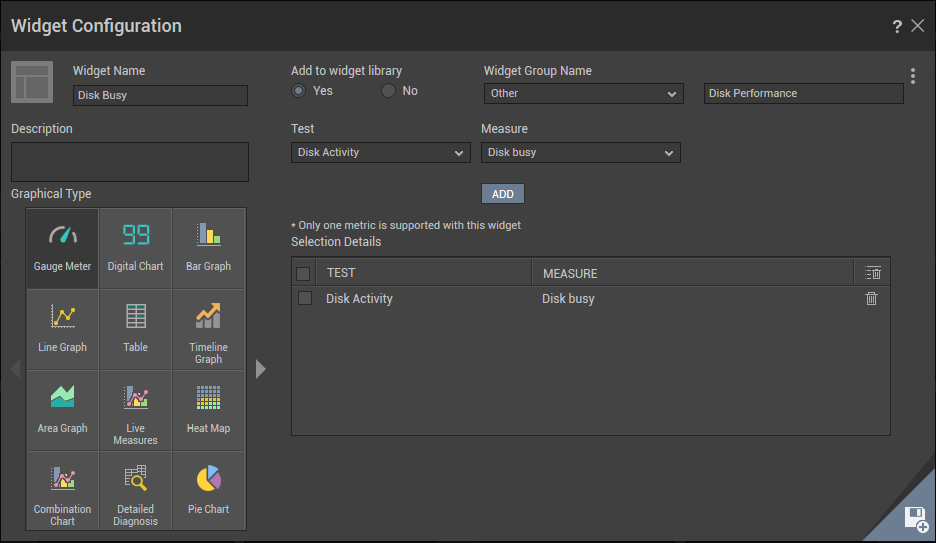This screenshot has width=936, height=543.
Task: Close the Widget Configuration dialog
Action: [918, 26]
